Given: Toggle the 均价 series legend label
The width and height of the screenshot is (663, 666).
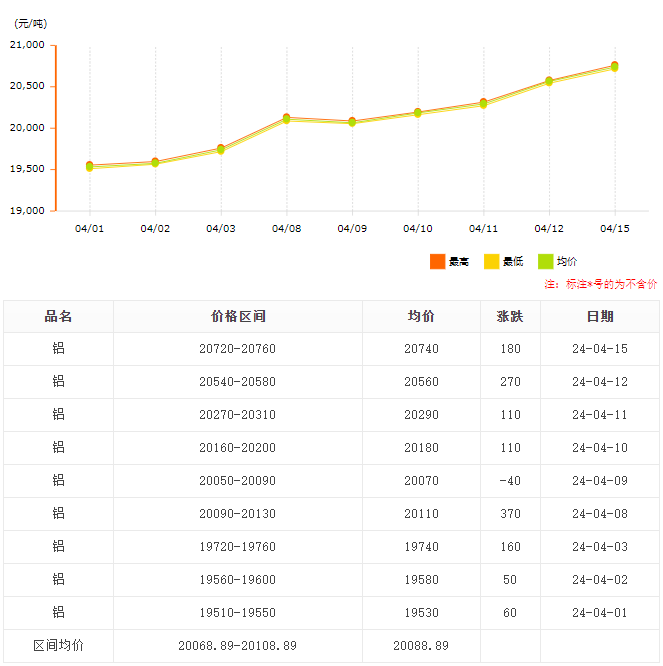Looking at the screenshot, I should [x=567, y=262].
